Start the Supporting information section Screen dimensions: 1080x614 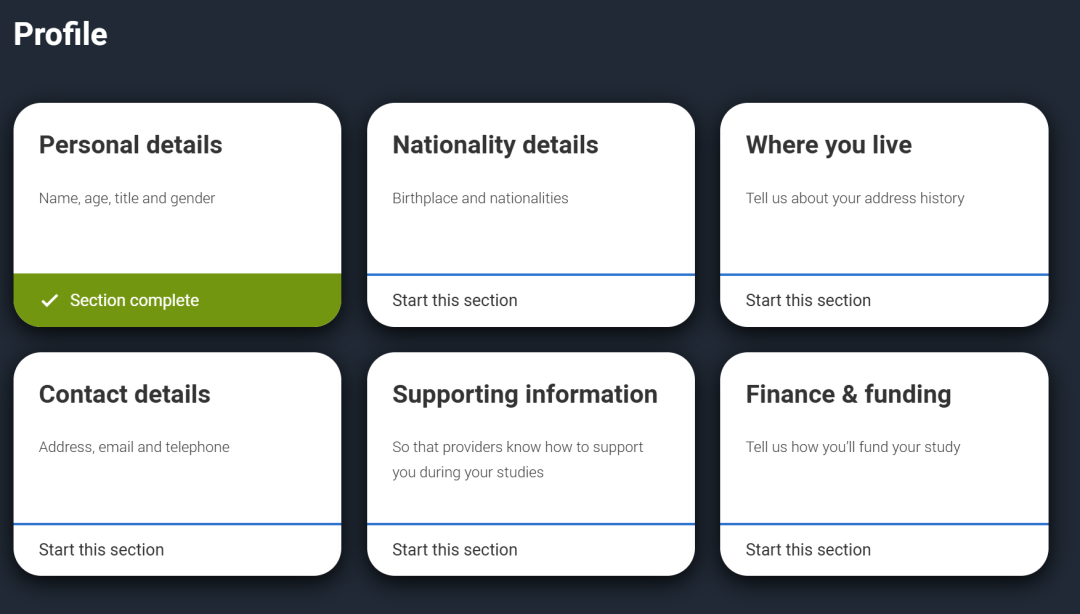click(x=455, y=549)
